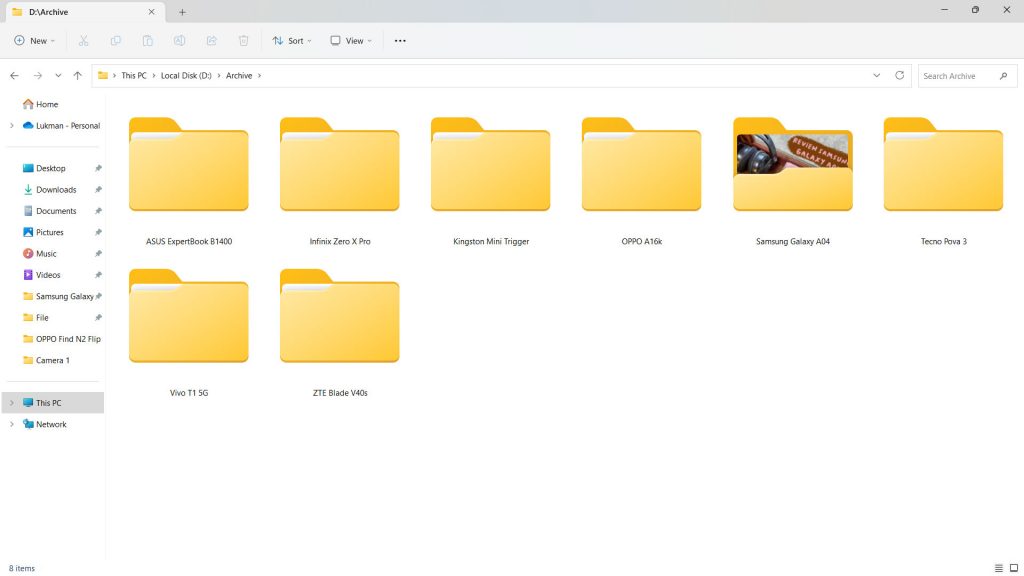
Task: Click the Delete icon on the toolbar
Action: point(243,40)
